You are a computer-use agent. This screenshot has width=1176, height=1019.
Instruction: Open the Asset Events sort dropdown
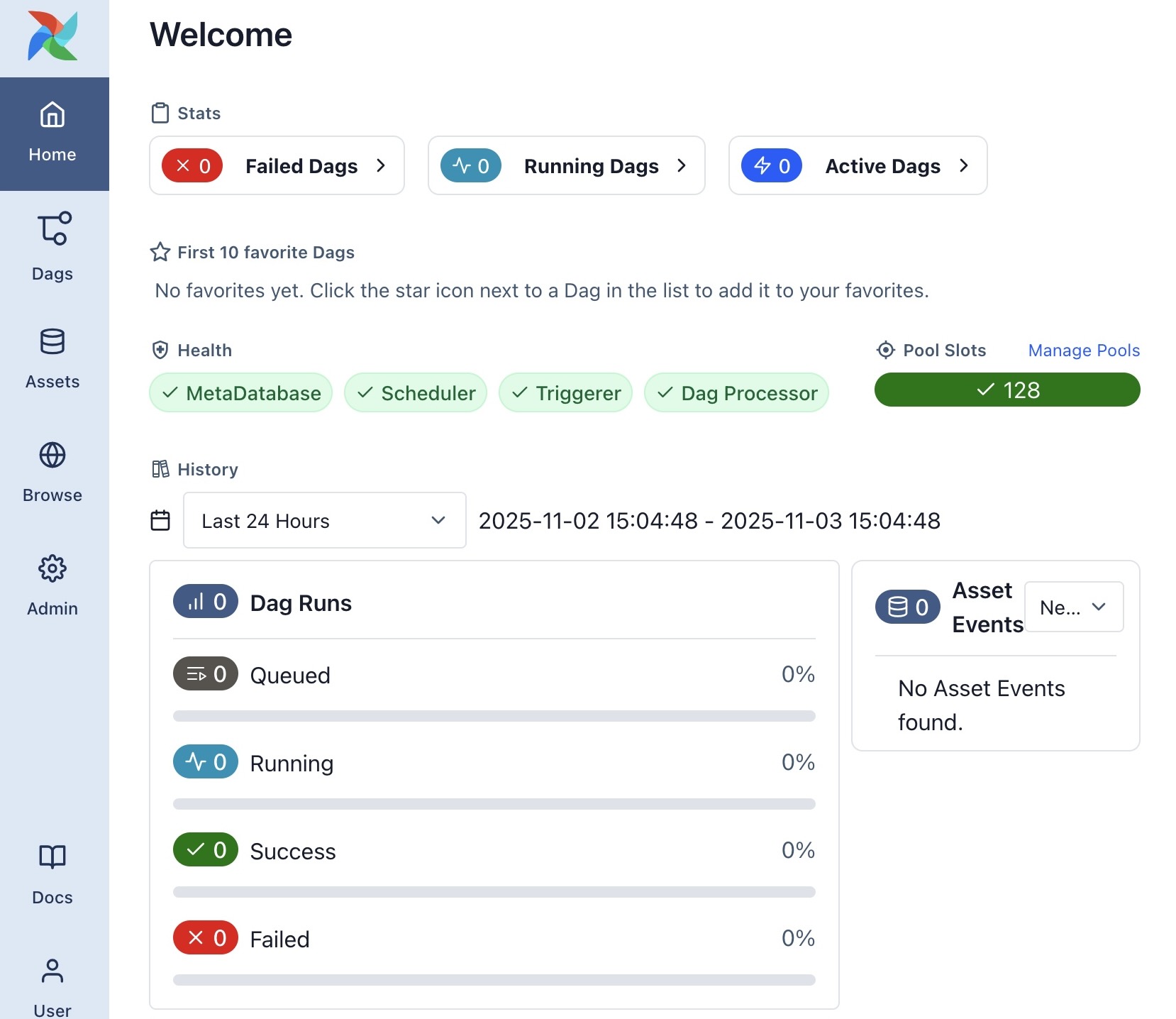(1073, 607)
